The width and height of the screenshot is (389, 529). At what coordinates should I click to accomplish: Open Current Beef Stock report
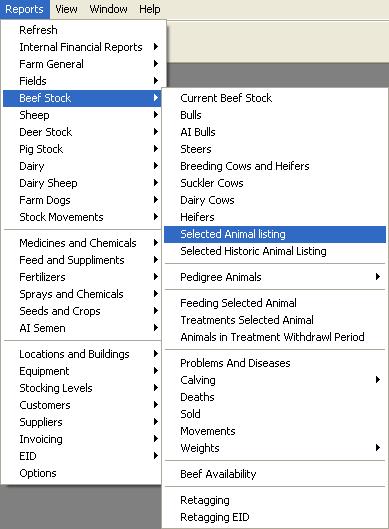click(275, 98)
